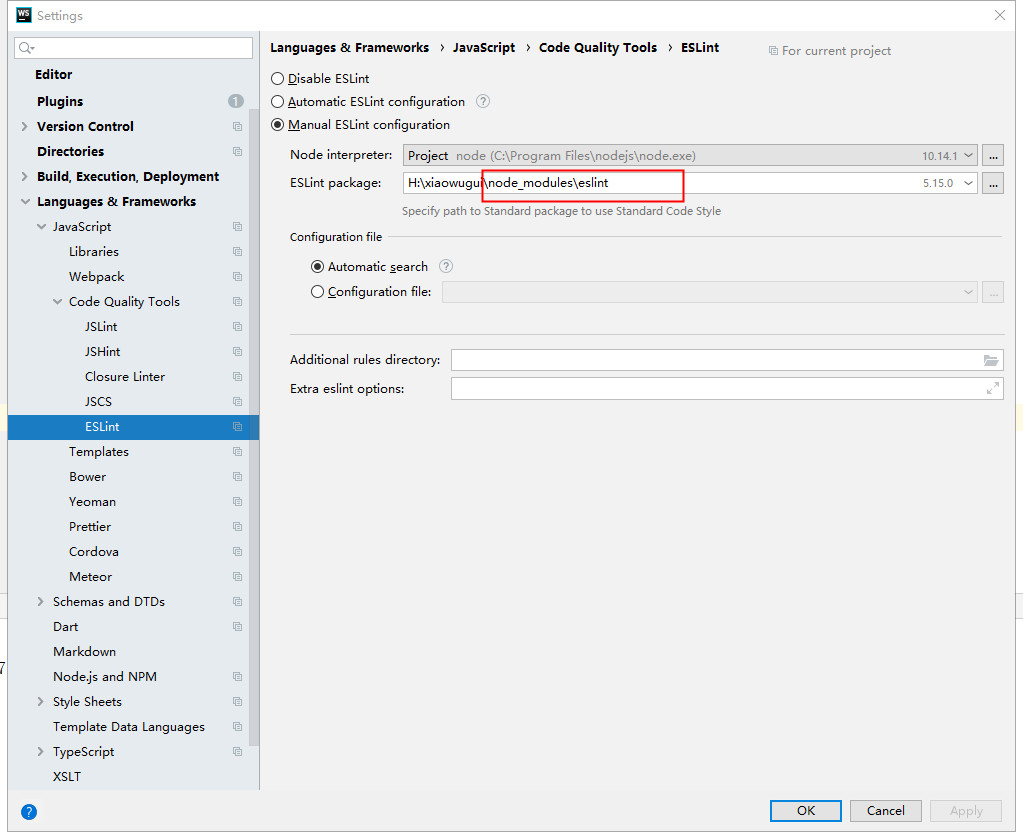Click the project-level icon next to Bower
The width and height of the screenshot is (1023, 839).
coord(237,477)
